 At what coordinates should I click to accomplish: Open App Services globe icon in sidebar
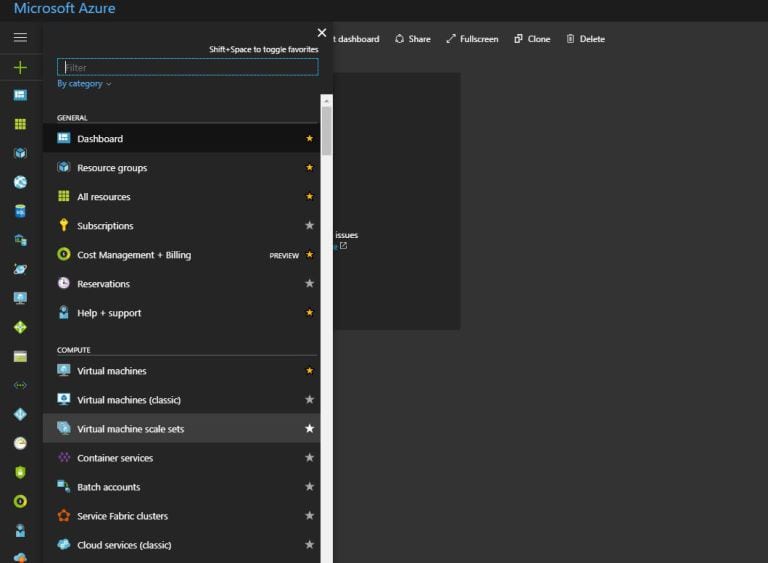(x=20, y=182)
